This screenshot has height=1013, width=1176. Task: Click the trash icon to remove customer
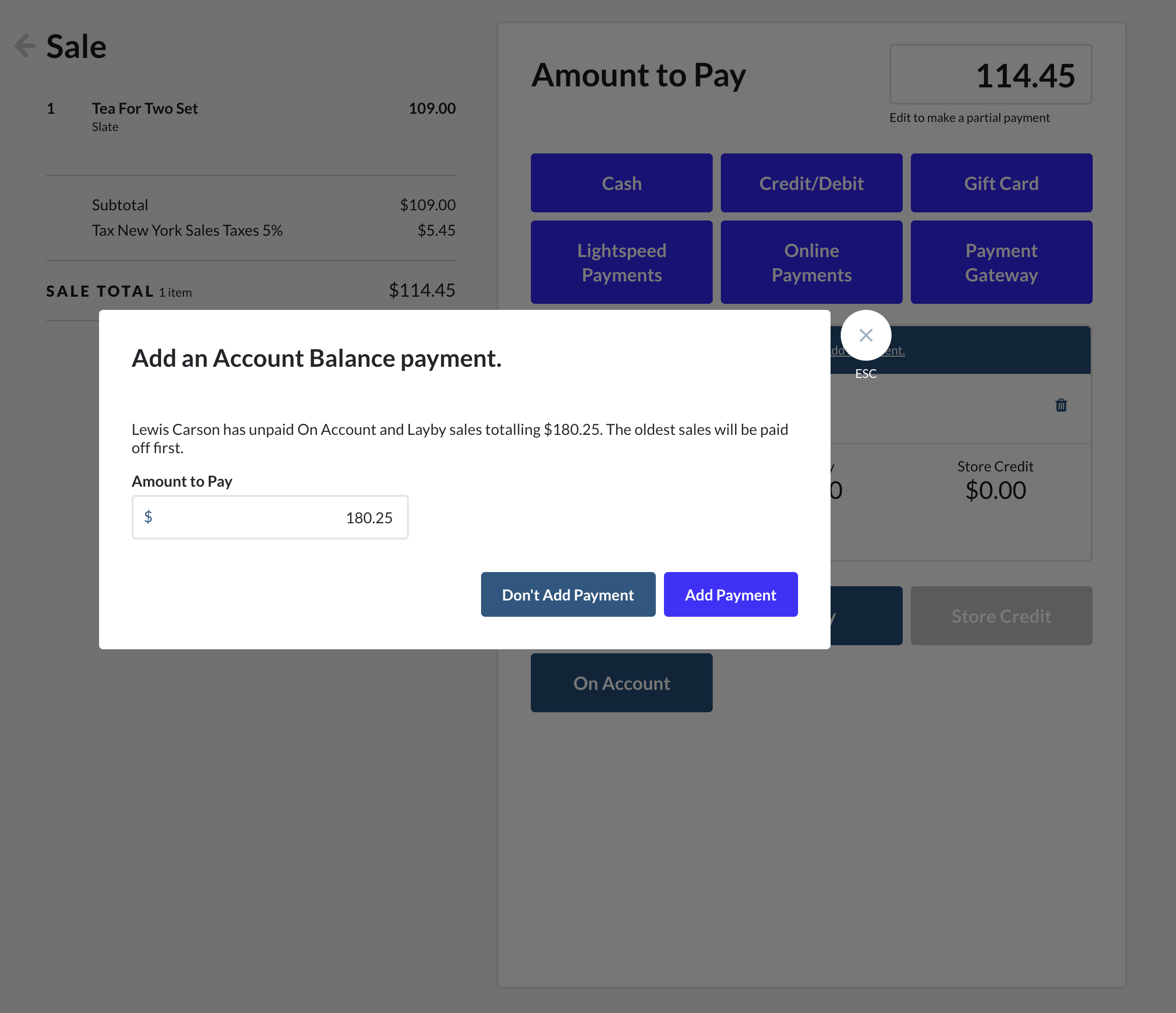pyautogui.click(x=1061, y=404)
